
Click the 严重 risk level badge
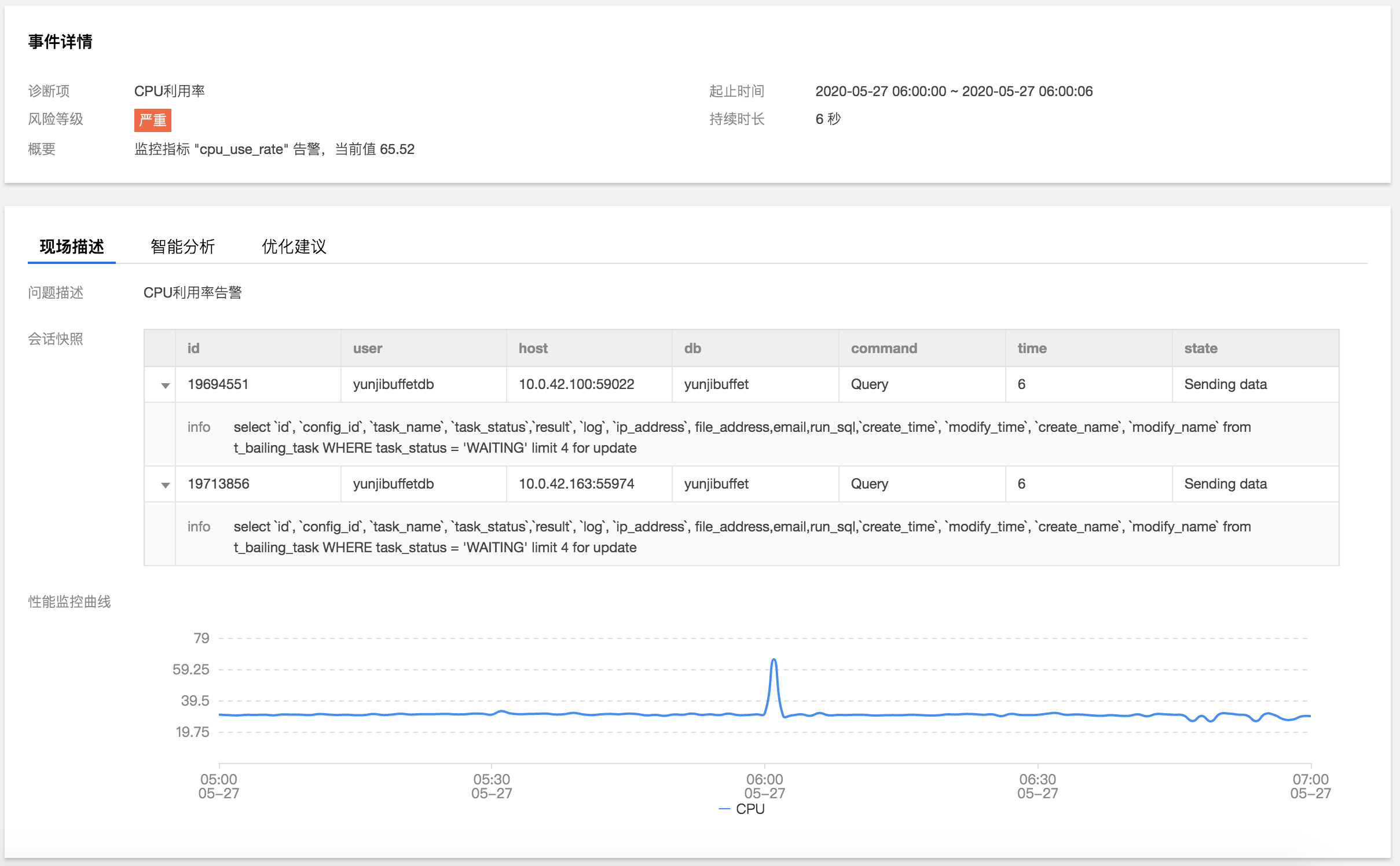tap(152, 120)
